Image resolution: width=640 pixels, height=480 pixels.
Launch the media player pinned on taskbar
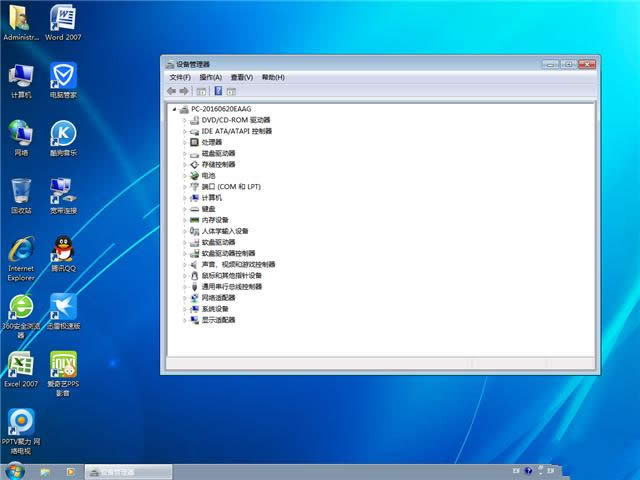[71, 472]
